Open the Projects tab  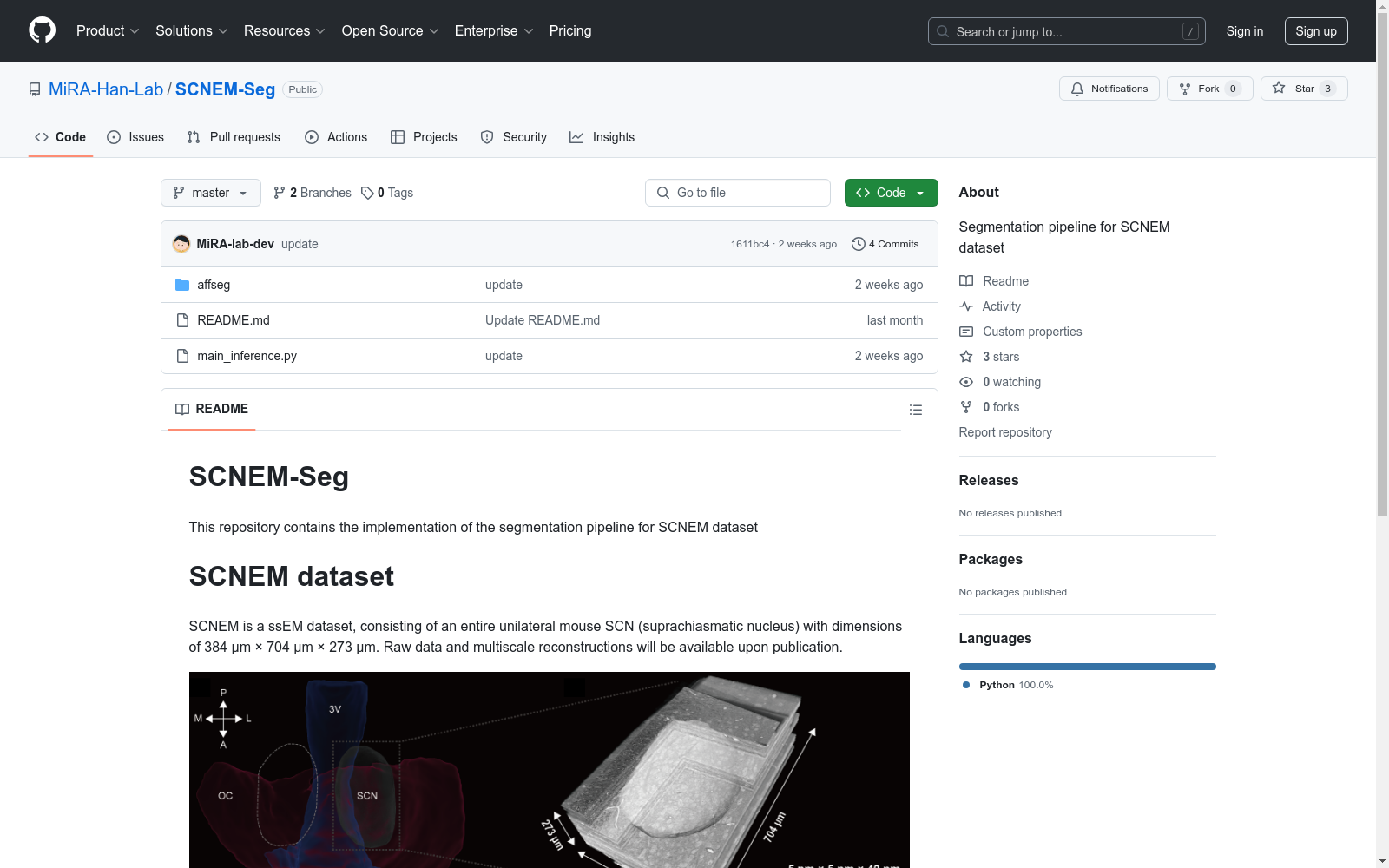(x=424, y=137)
